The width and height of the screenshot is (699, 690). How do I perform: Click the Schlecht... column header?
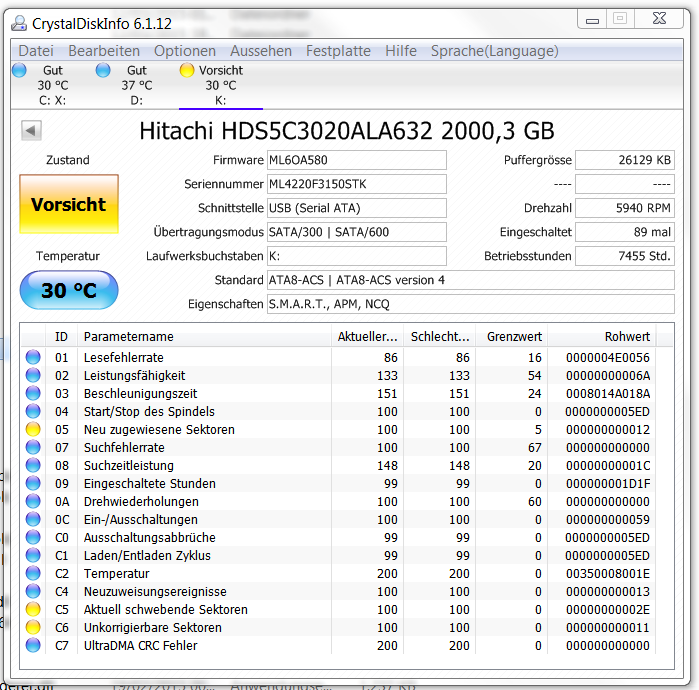tap(440, 337)
